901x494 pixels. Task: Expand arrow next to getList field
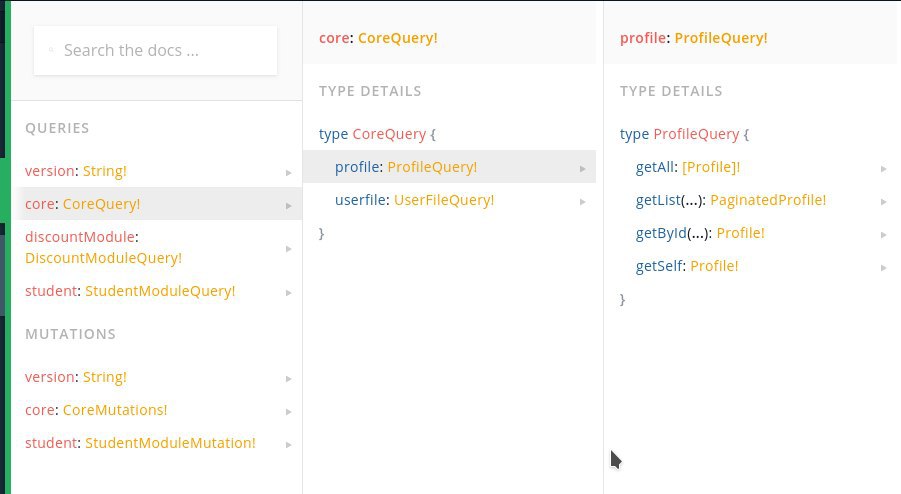[x=883, y=202]
